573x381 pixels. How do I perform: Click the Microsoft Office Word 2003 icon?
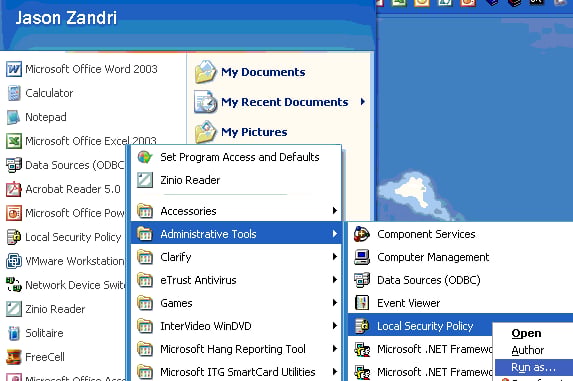(14, 69)
